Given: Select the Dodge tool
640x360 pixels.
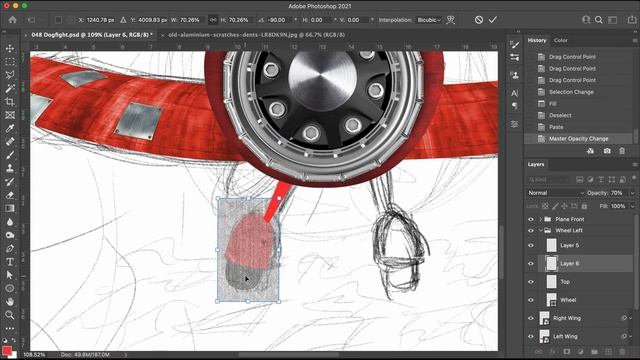Looking at the screenshot, I should tap(10, 235).
